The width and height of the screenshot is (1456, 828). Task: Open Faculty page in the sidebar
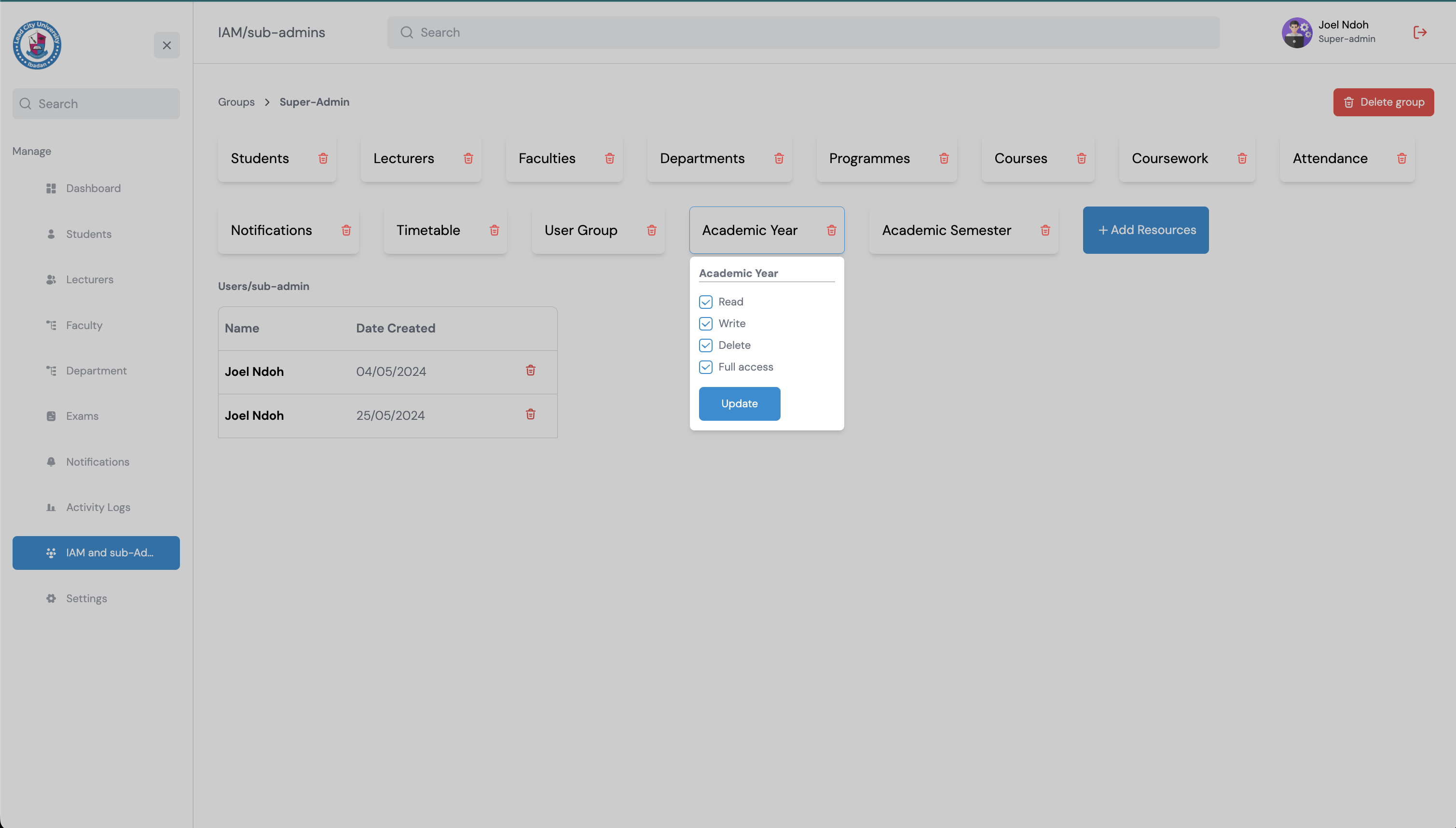tap(96, 325)
